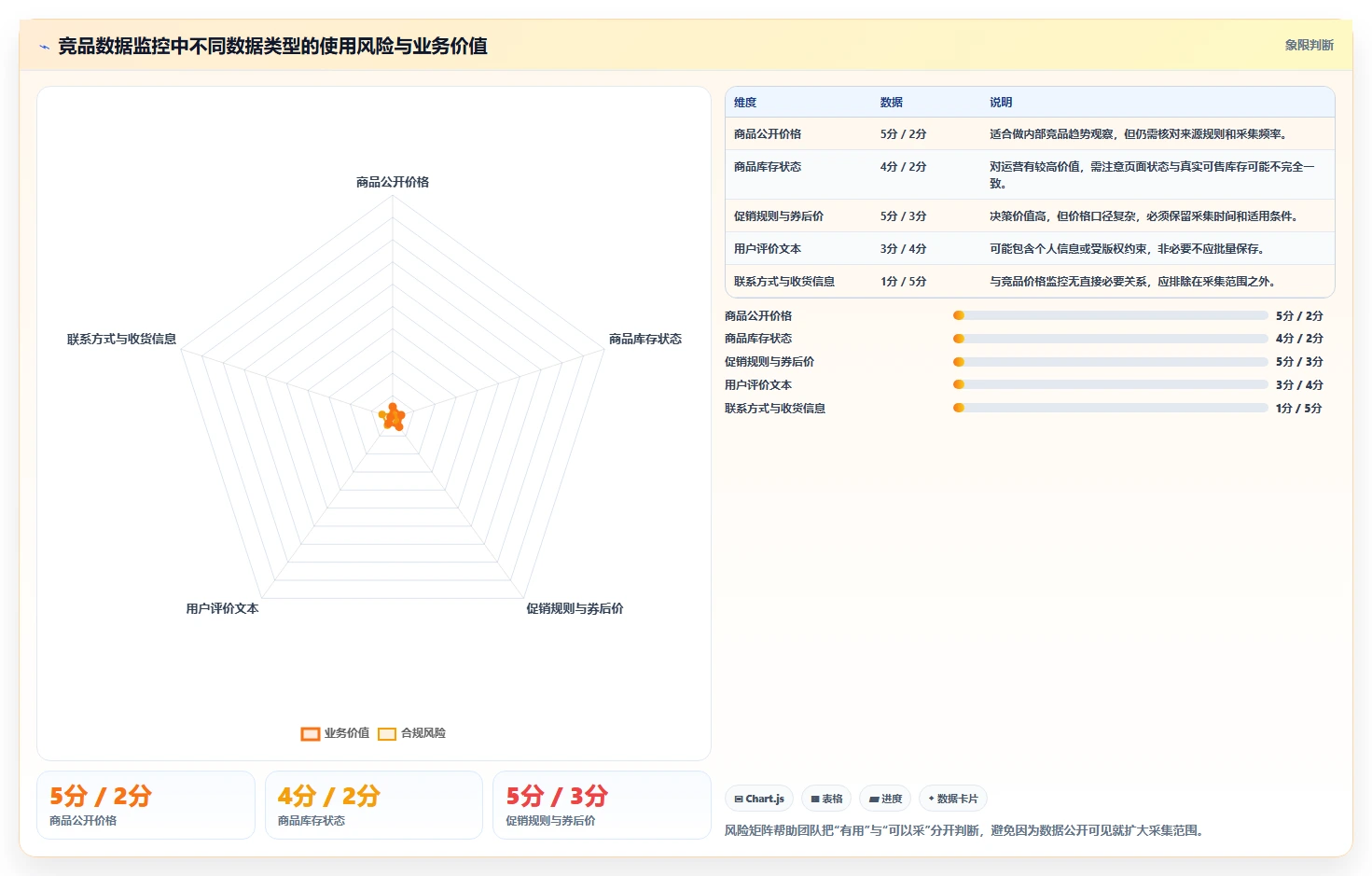Viewport: 1372px width, 876px height.
Task: Click the 表格 chip
Action: click(826, 799)
